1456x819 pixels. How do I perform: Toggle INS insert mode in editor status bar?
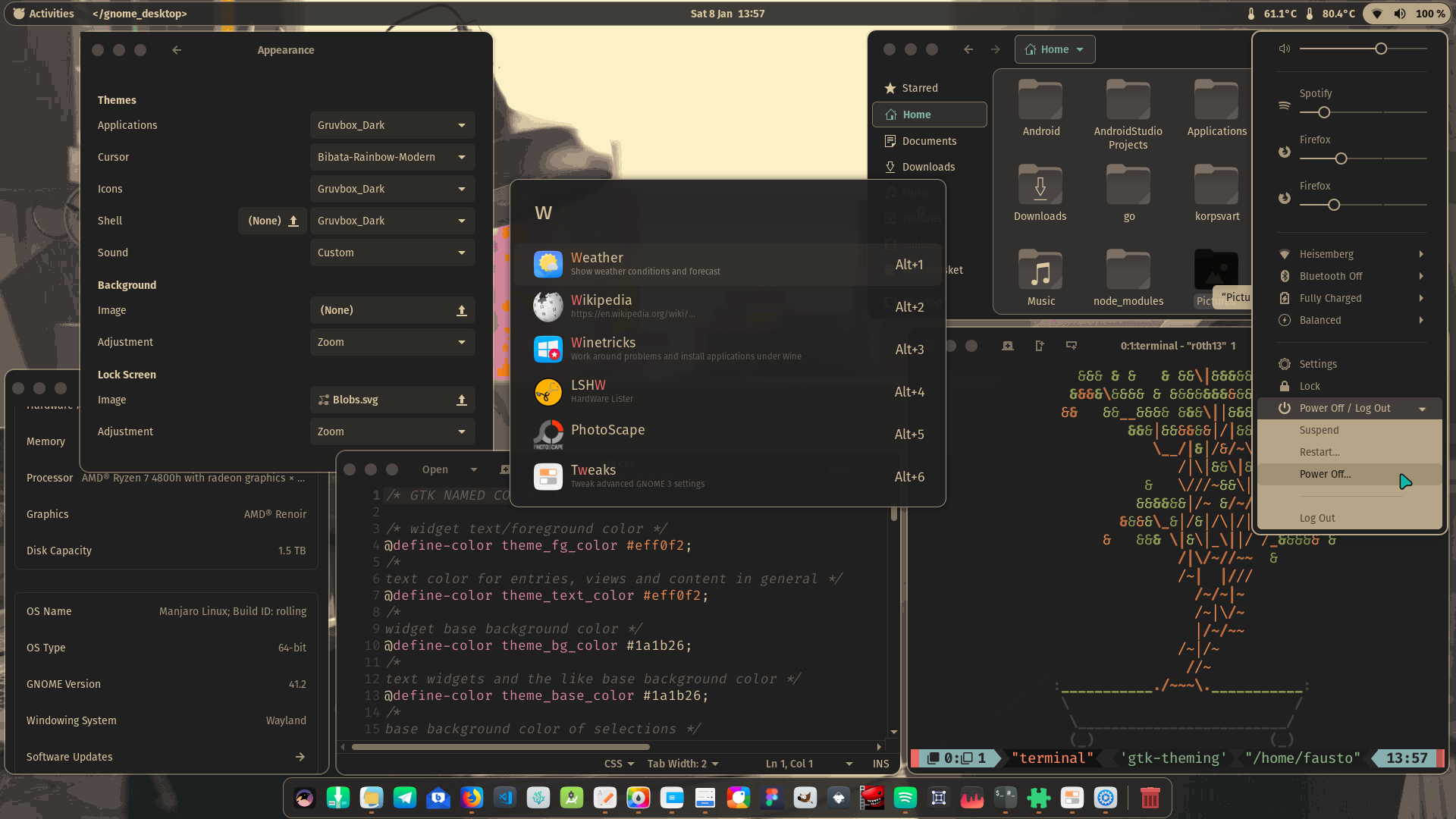click(x=880, y=764)
